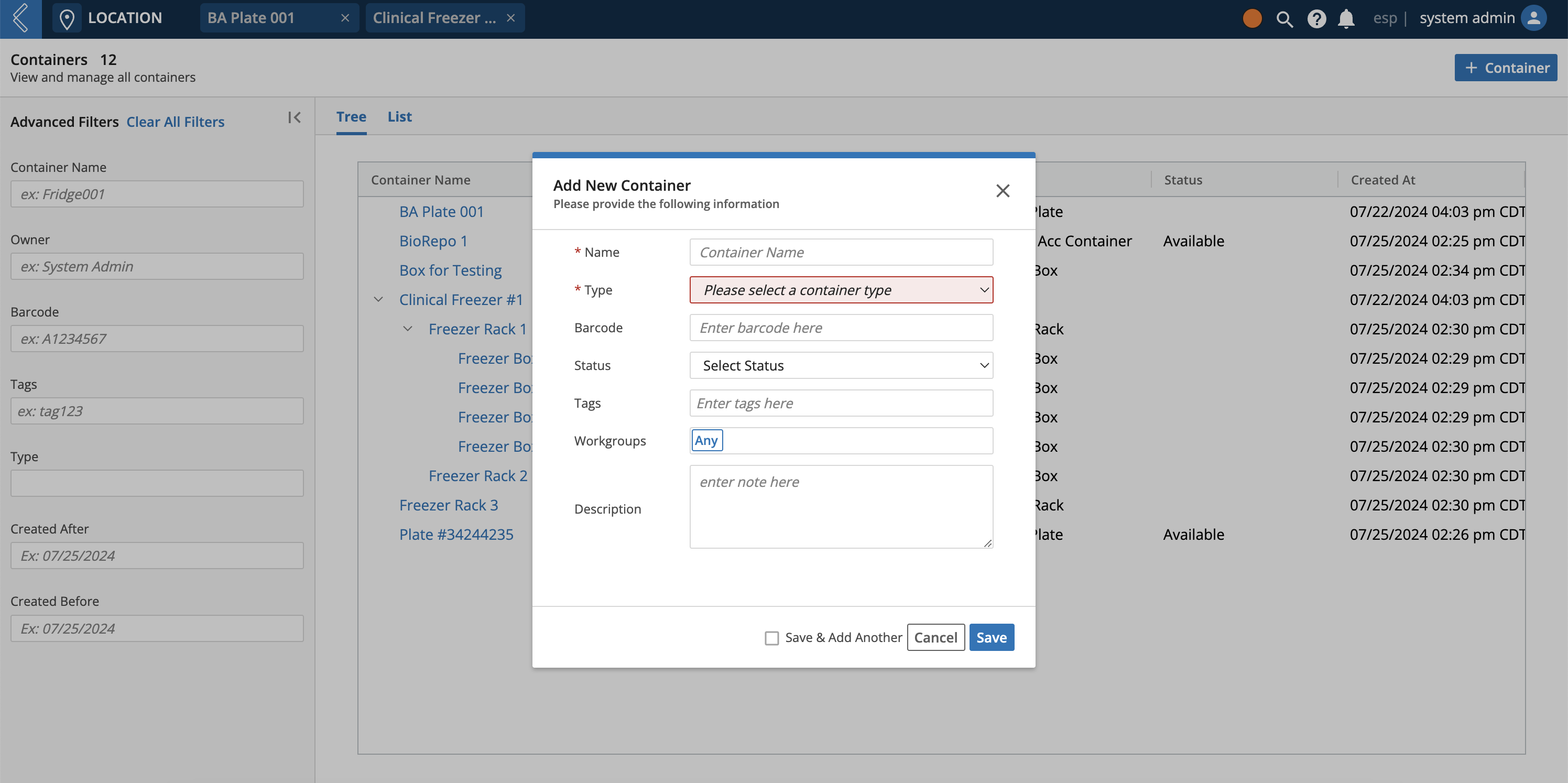This screenshot has height=783, width=1568.
Task: Open the Freezer Rack 2 link
Action: pyautogui.click(x=478, y=475)
